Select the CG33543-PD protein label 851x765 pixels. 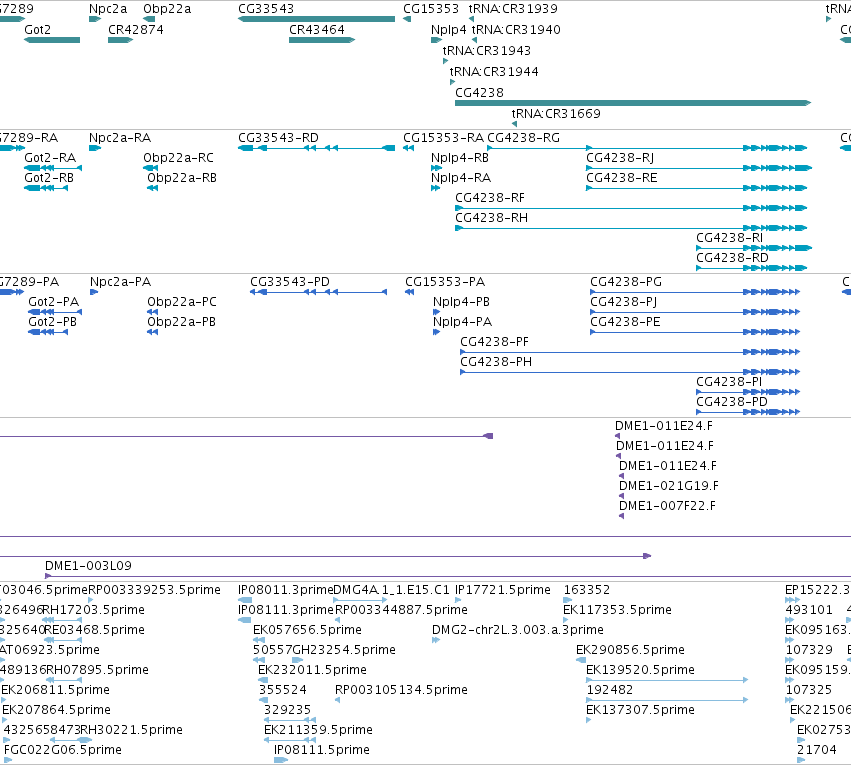point(290,282)
